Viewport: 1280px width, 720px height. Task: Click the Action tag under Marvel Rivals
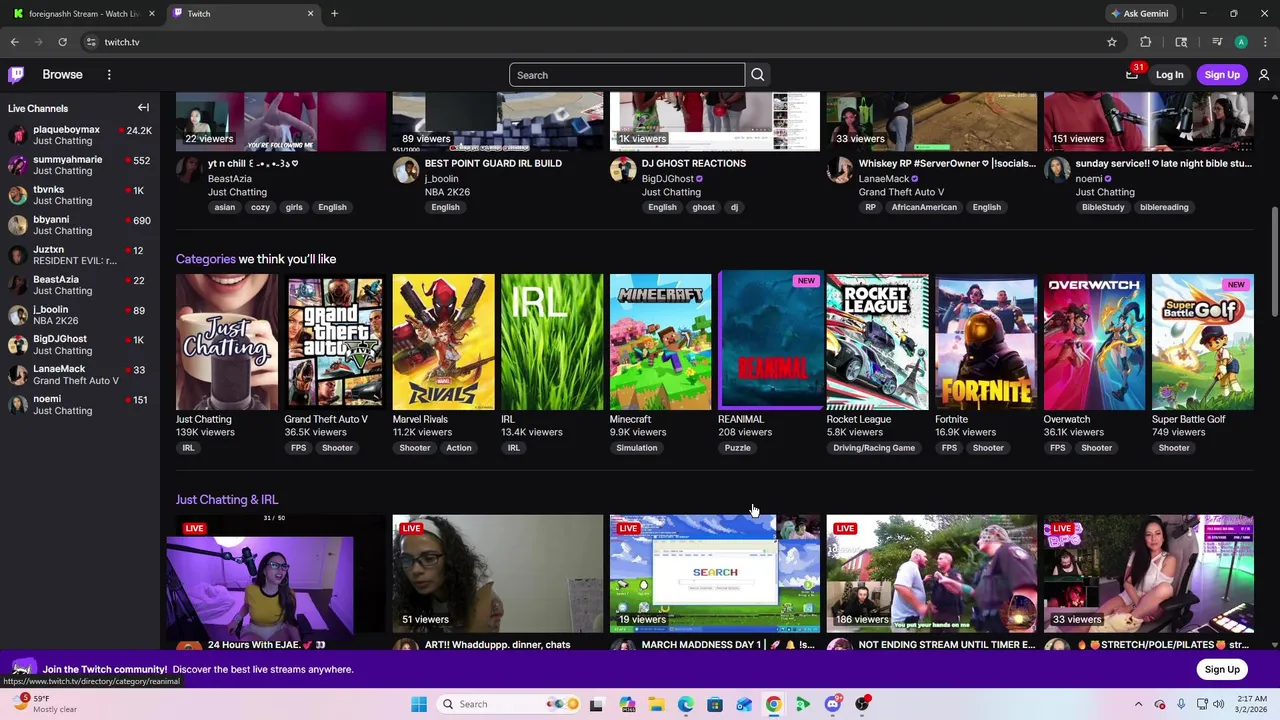tap(459, 448)
